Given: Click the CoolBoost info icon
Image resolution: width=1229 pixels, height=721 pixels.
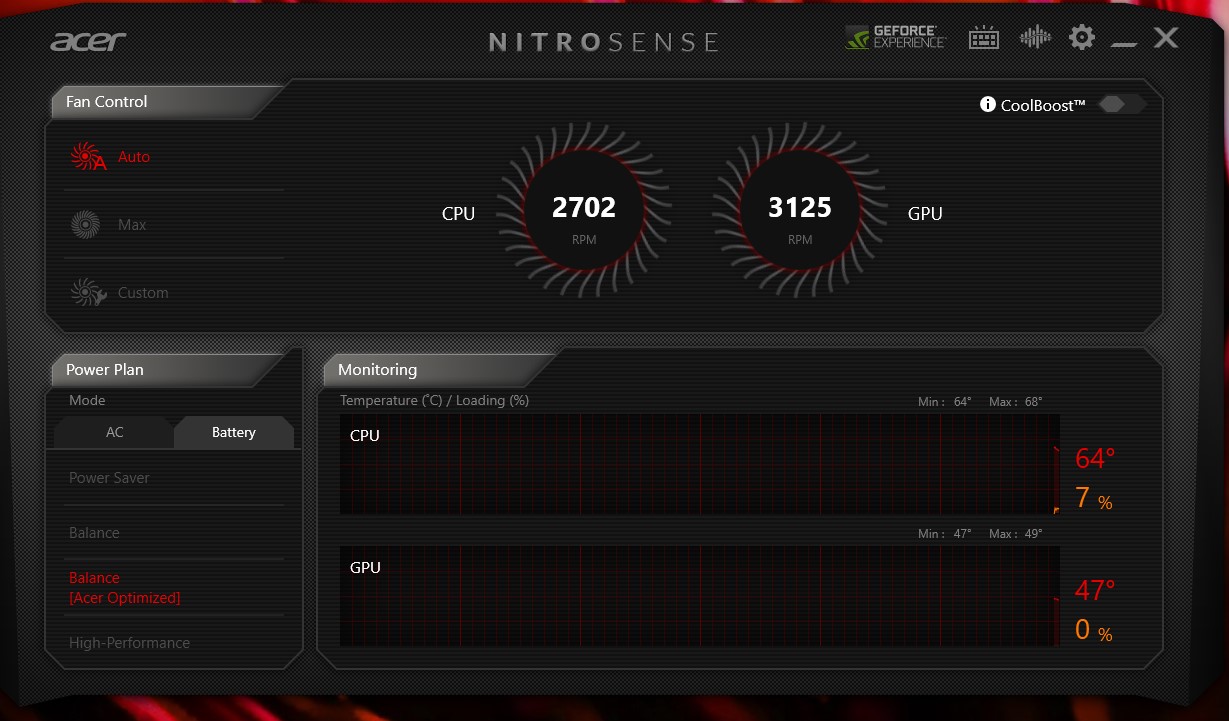Looking at the screenshot, I should (x=988, y=105).
